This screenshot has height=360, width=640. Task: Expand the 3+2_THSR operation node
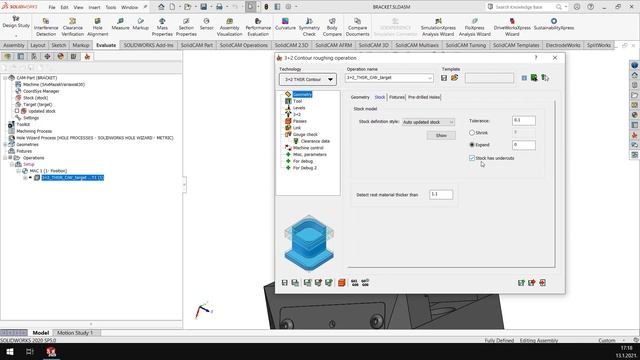[x=25, y=178]
